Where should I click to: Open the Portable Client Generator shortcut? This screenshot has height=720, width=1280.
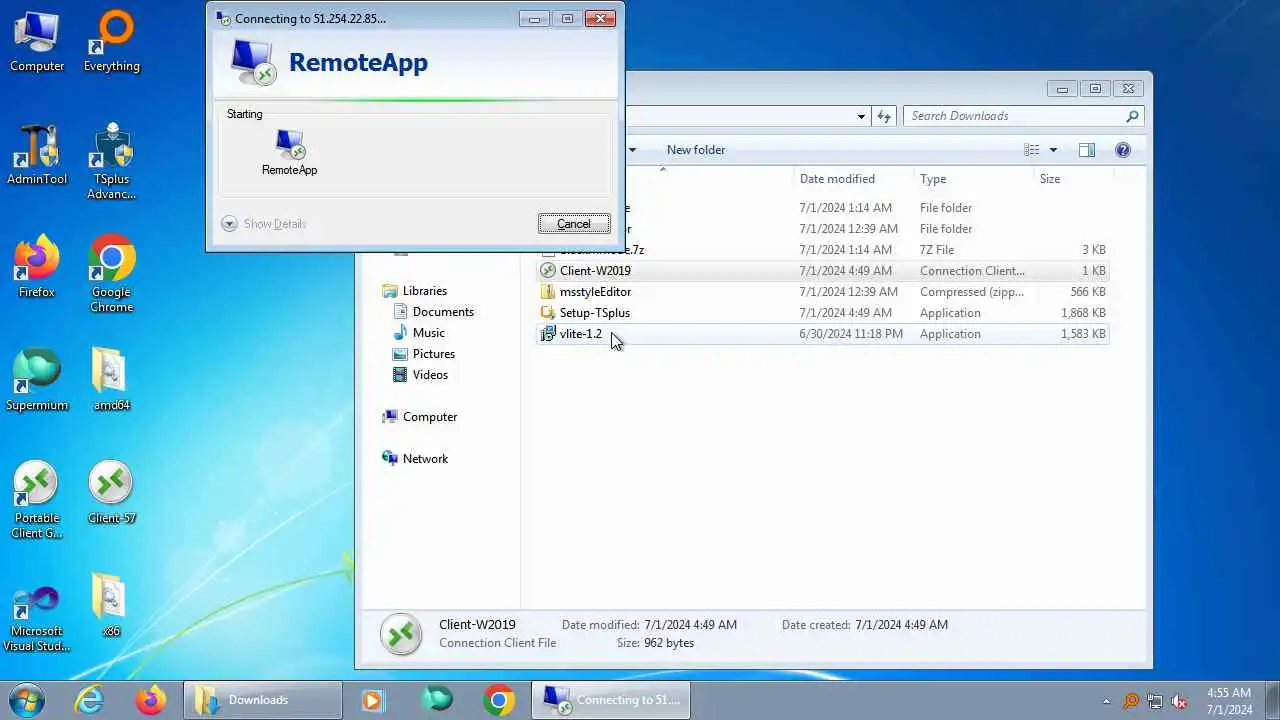[37, 501]
